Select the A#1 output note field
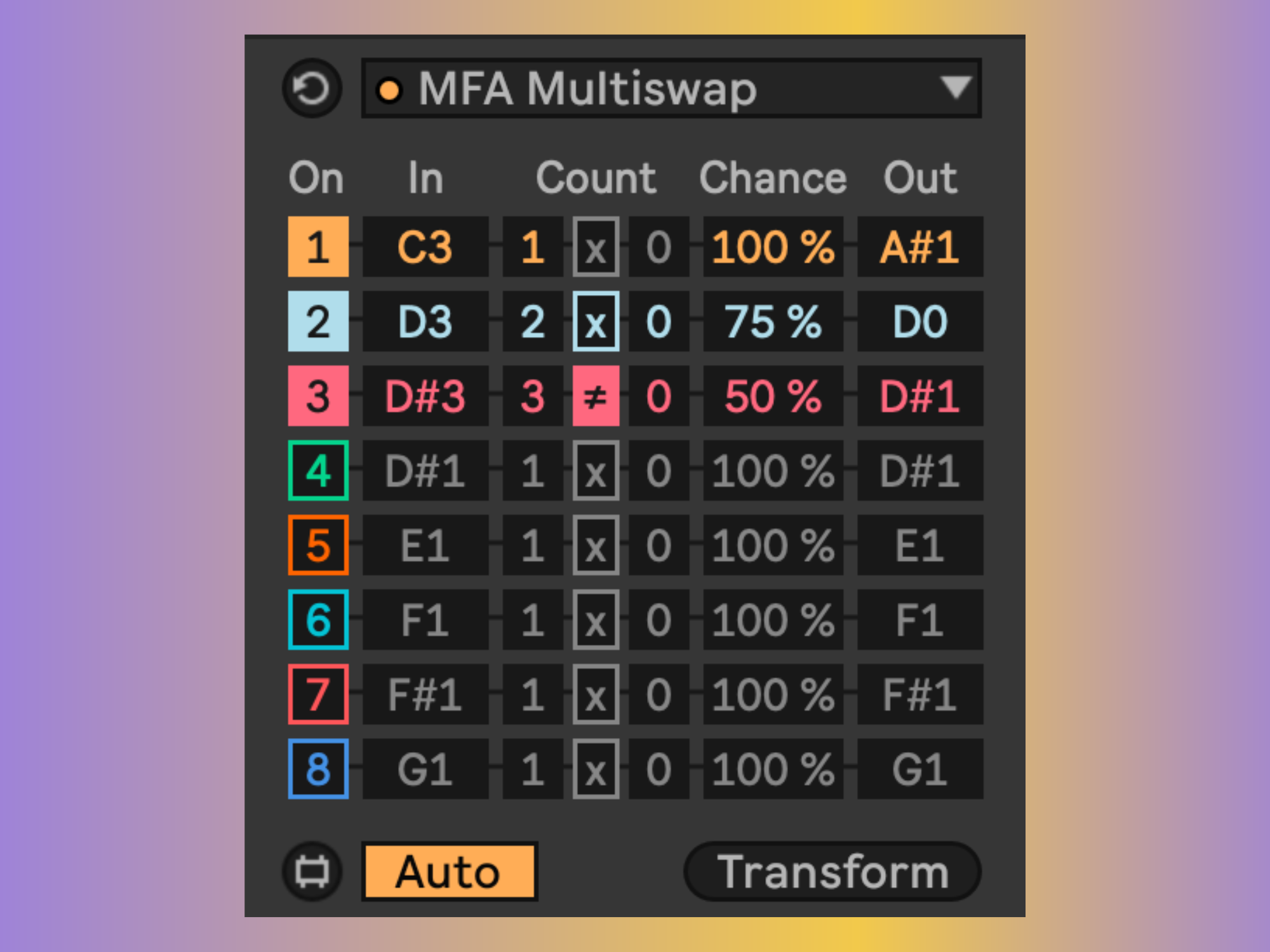1270x952 pixels. click(x=920, y=247)
